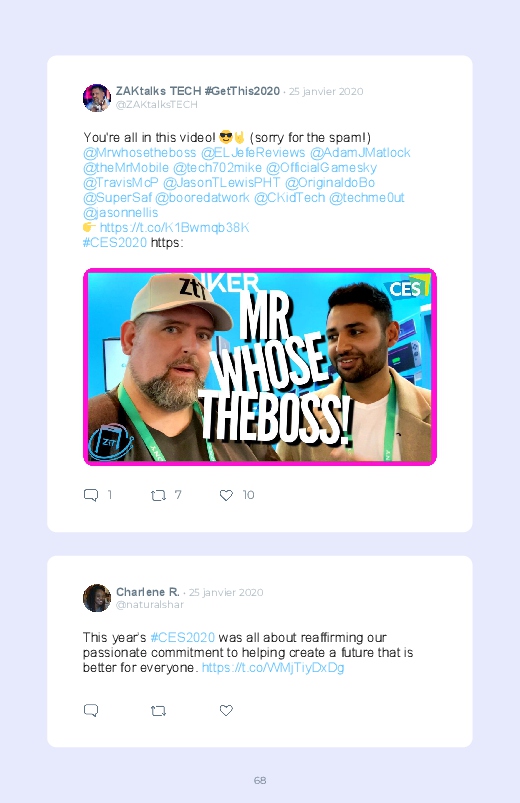Click the retweet icon on ZAKtalks tweet
The image size is (520, 803).
click(158, 495)
